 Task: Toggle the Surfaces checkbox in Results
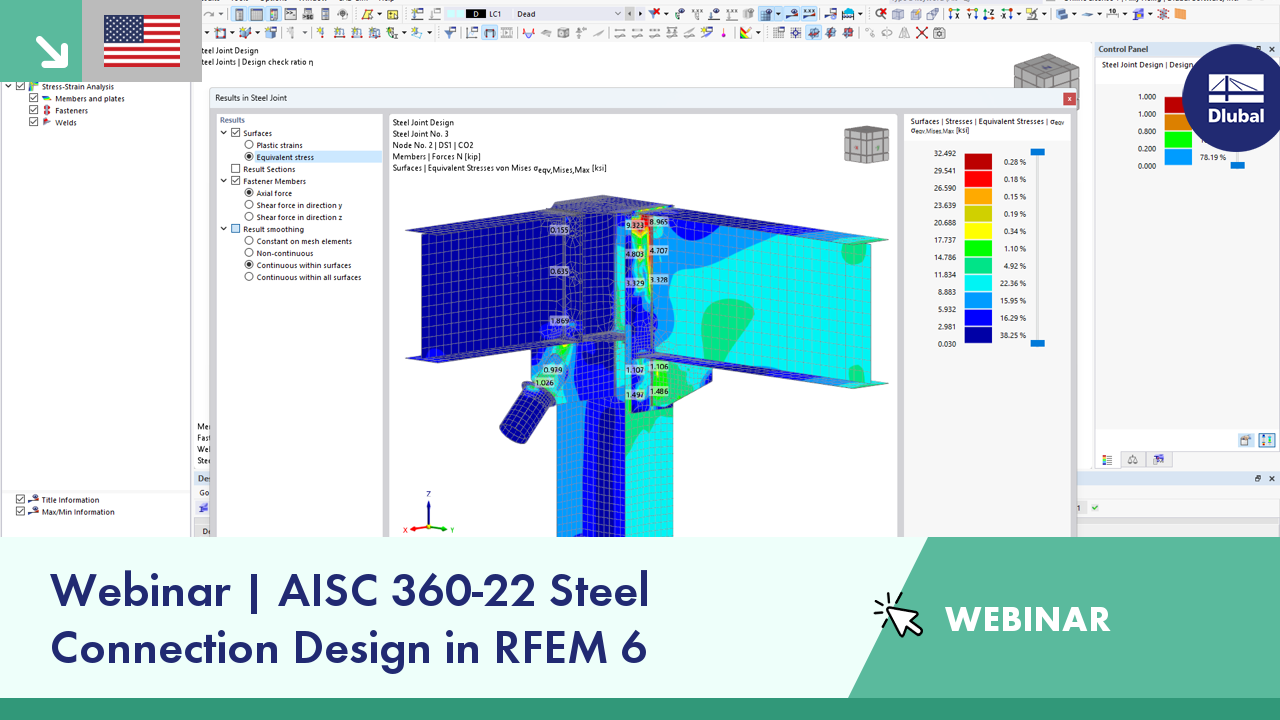click(x=236, y=133)
